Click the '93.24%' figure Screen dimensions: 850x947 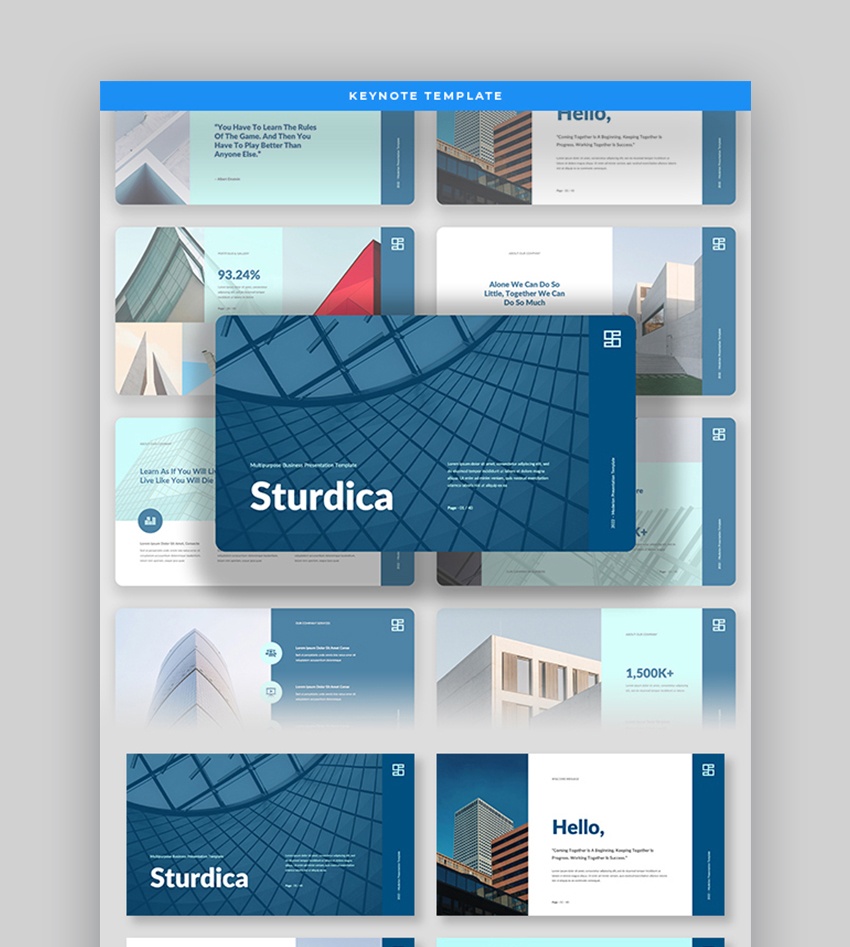click(x=239, y=275)
